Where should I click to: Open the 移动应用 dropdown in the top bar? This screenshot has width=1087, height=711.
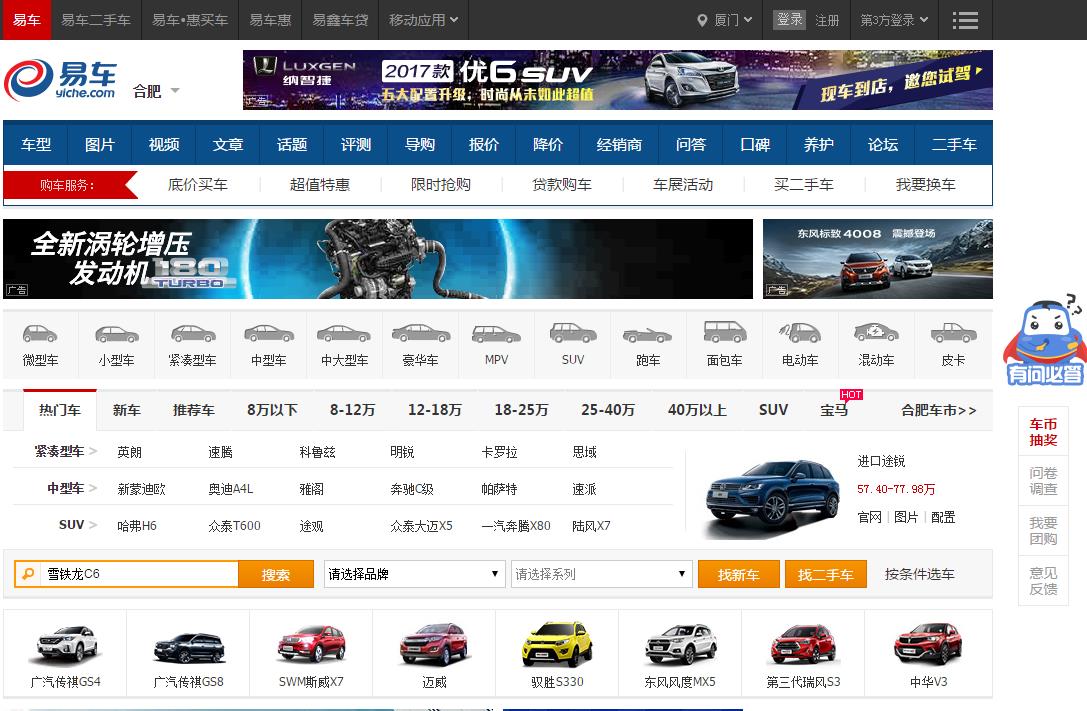click(423, 20)
